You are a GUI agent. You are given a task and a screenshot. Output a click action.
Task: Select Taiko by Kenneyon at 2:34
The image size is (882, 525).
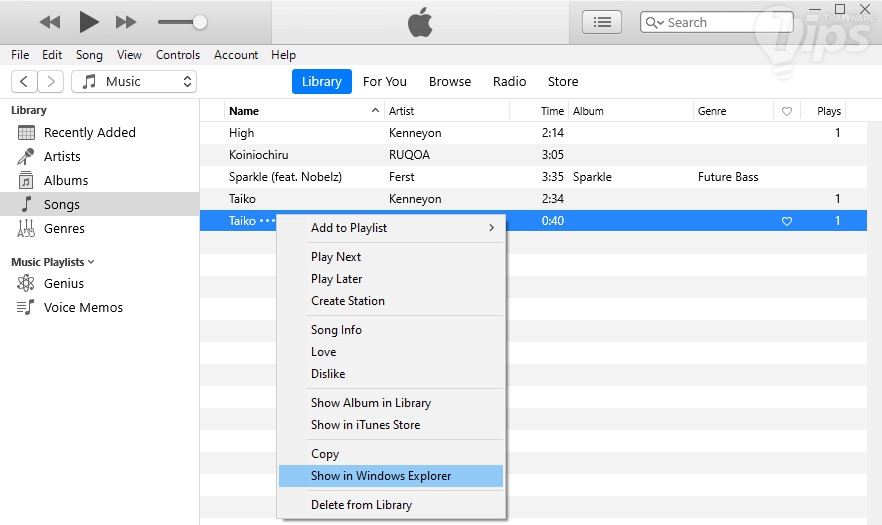coord(533,199)
